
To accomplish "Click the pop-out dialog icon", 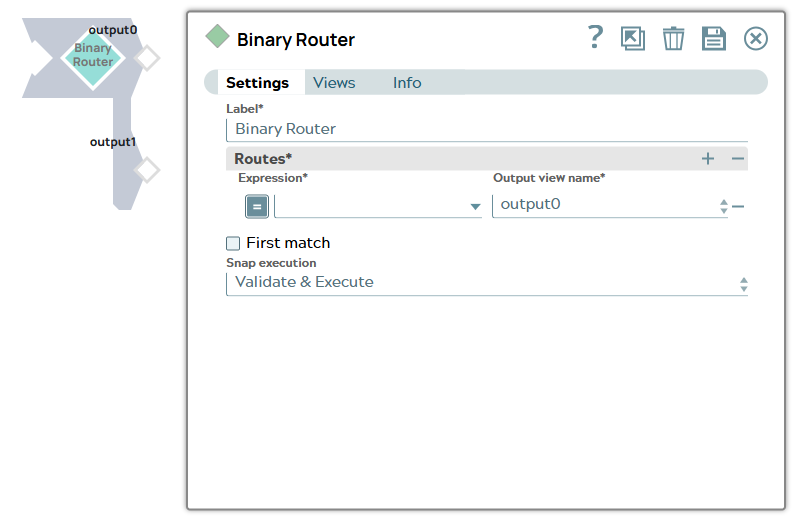I will pyautogui.click(x=633, y=39).
